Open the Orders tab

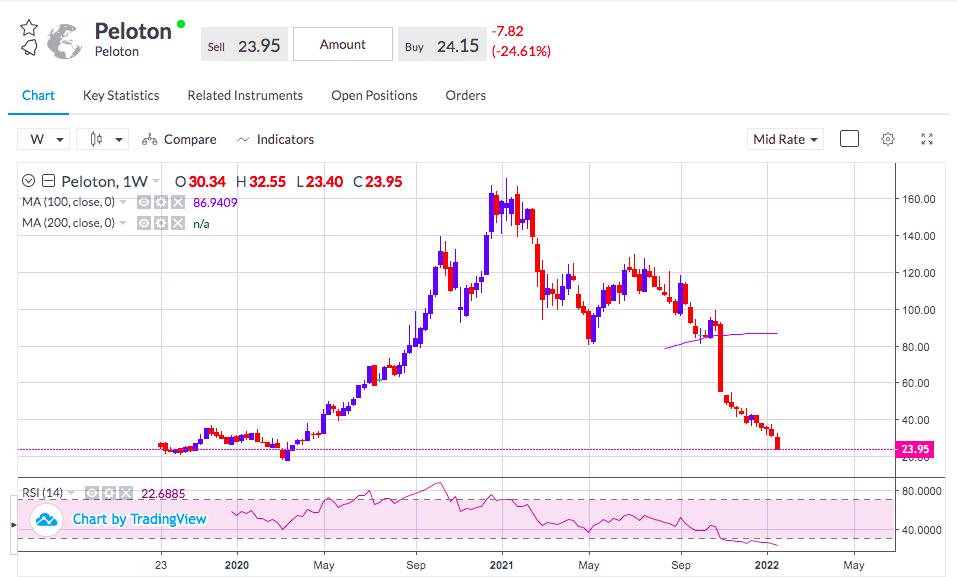[x=466, y=95]
